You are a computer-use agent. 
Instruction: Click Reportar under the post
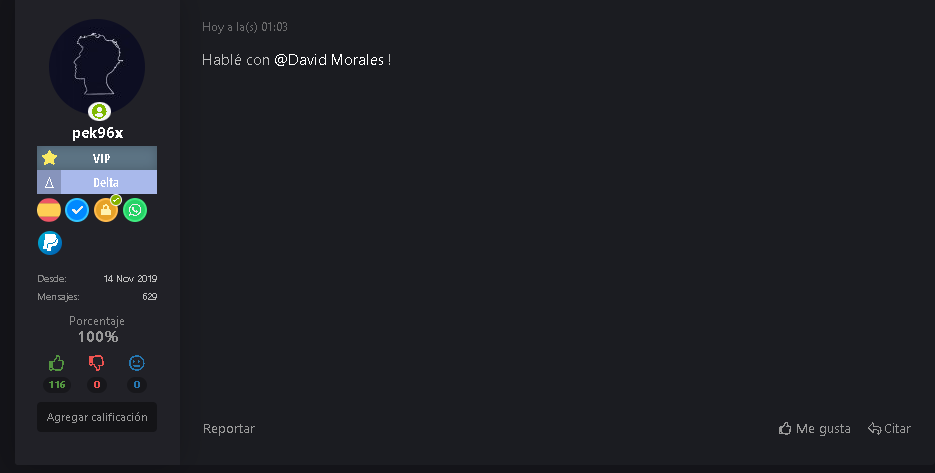pos(229,428)
